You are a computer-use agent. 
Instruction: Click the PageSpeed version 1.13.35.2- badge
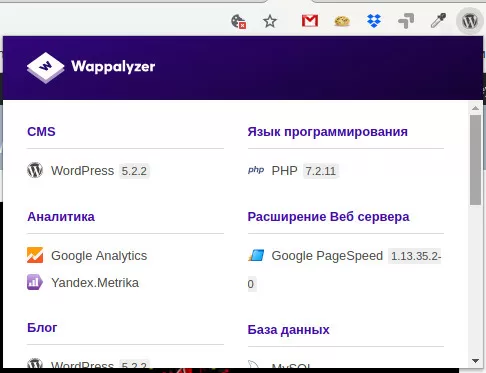tap(416, 256)
